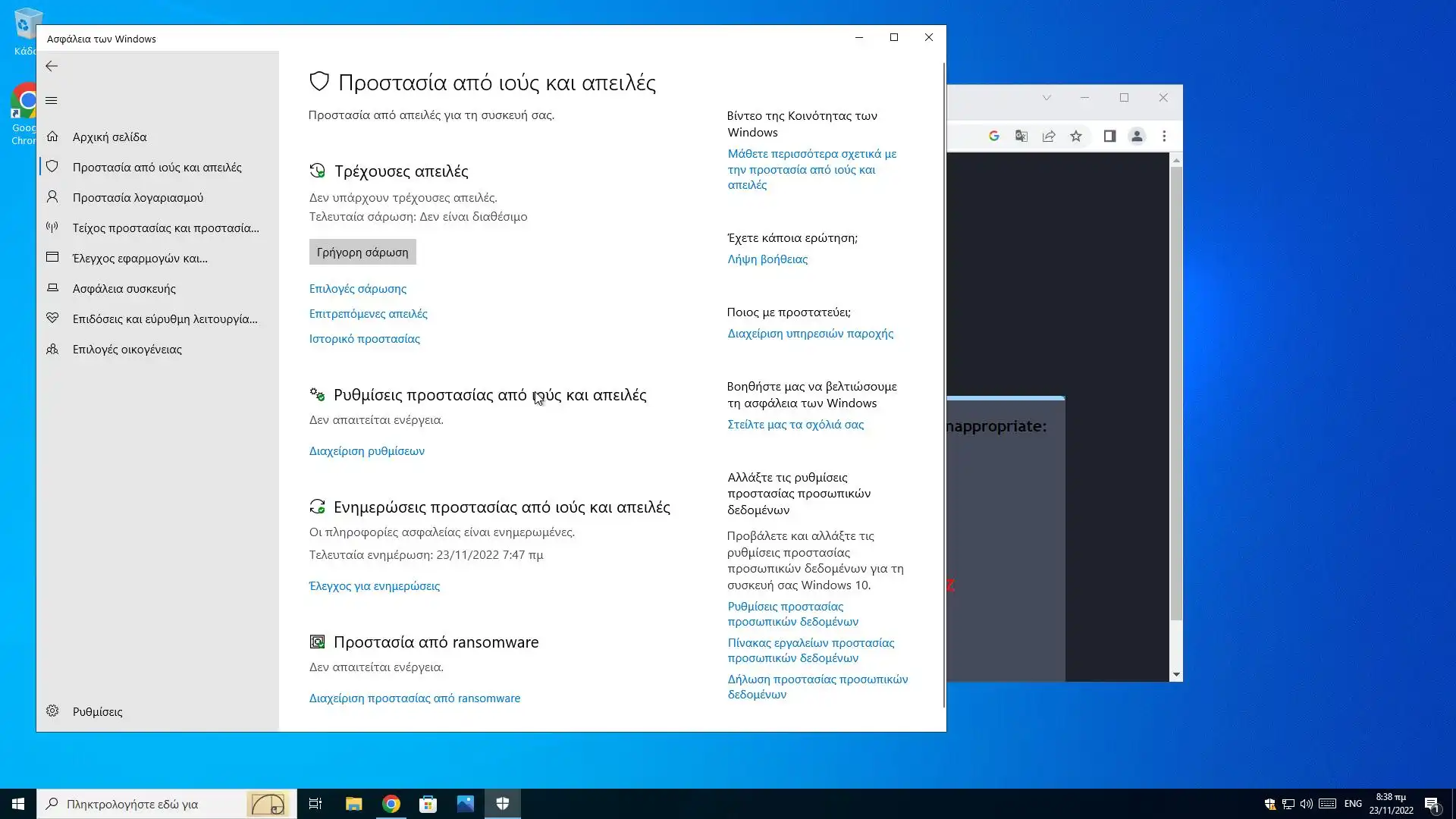Click the Windows taskbar search box

point(152,804)
